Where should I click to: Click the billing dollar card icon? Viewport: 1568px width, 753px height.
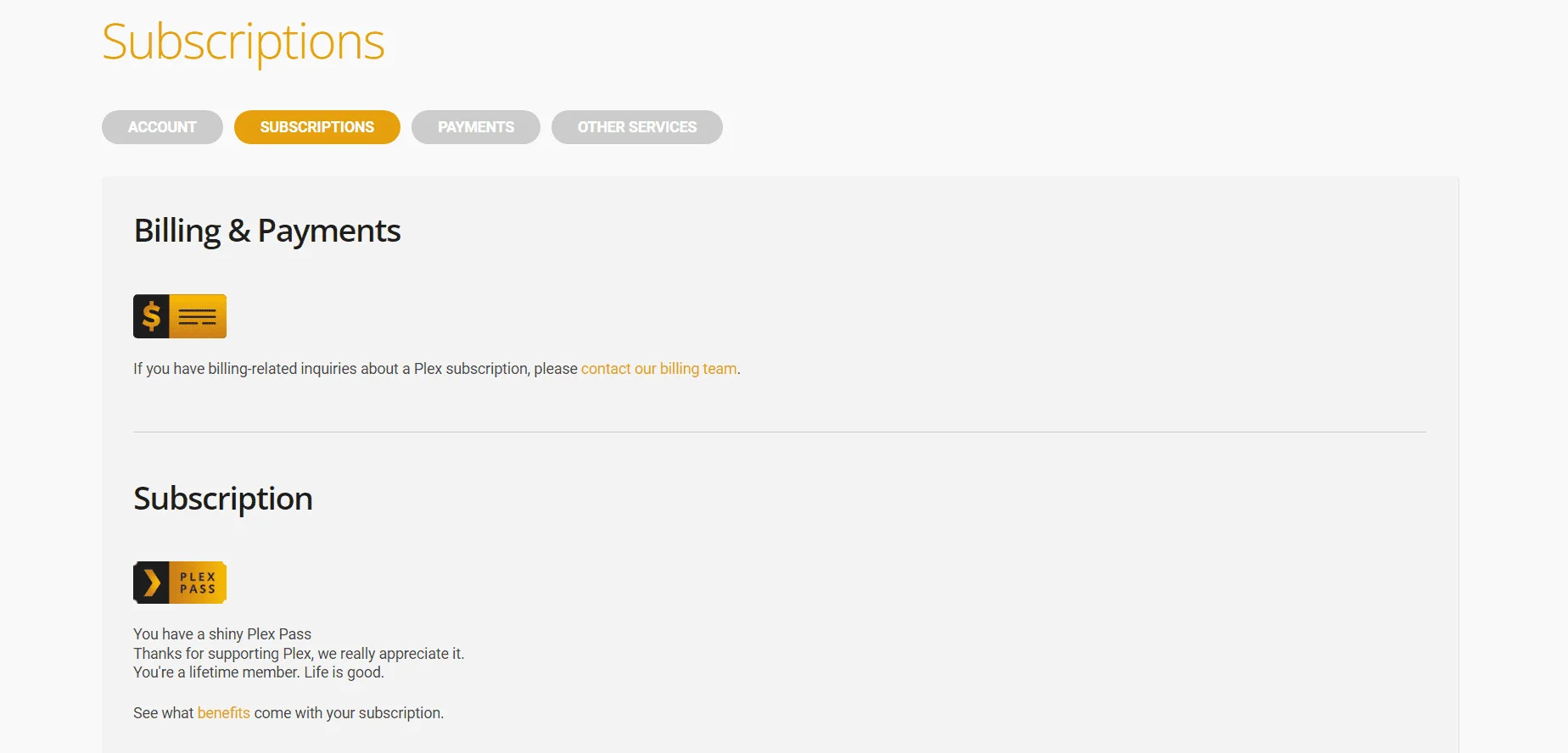click(180, 316)
